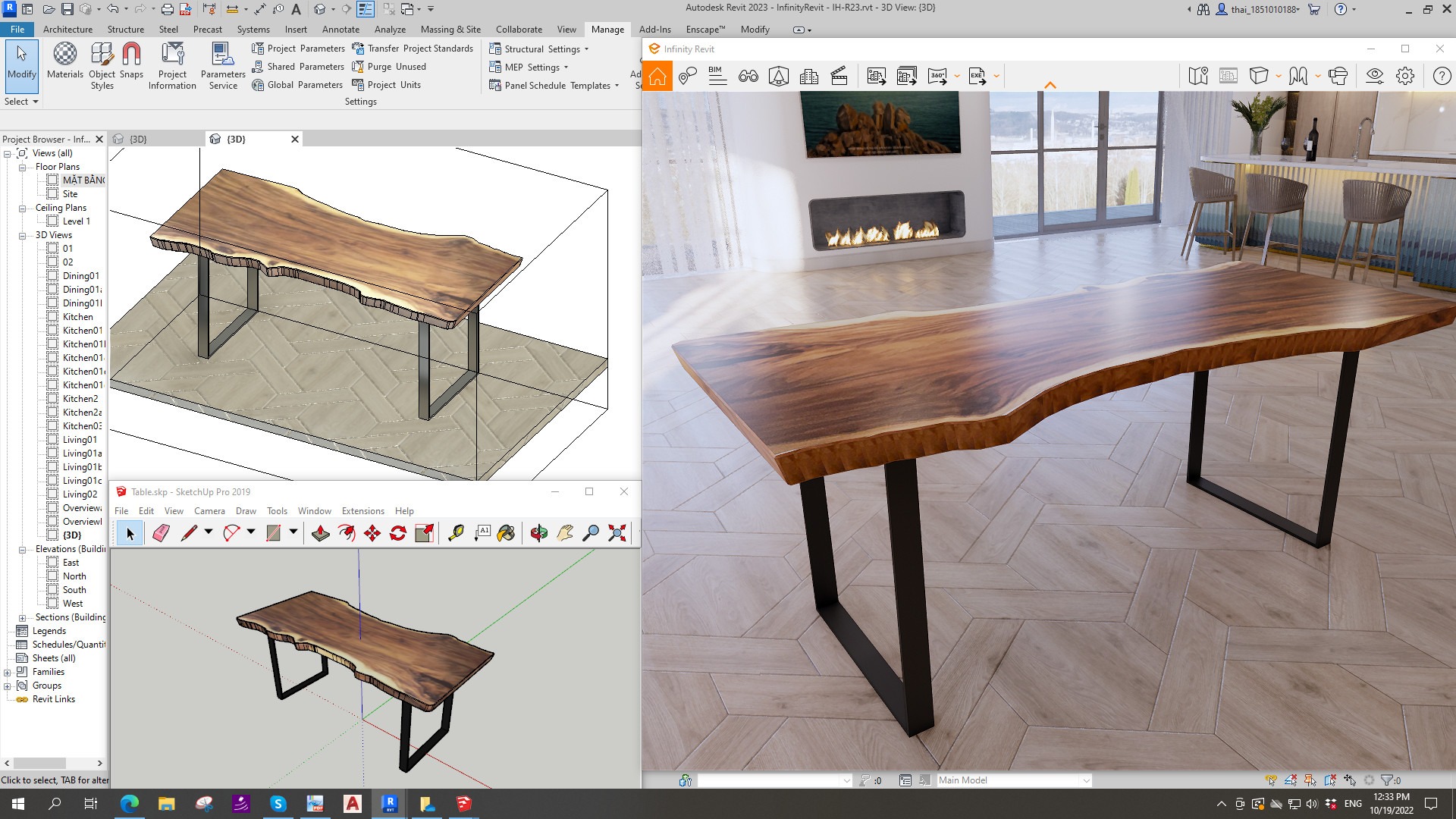
Task: Select SketchUp Push/Pull tool
Action: (x=321, y=533)
